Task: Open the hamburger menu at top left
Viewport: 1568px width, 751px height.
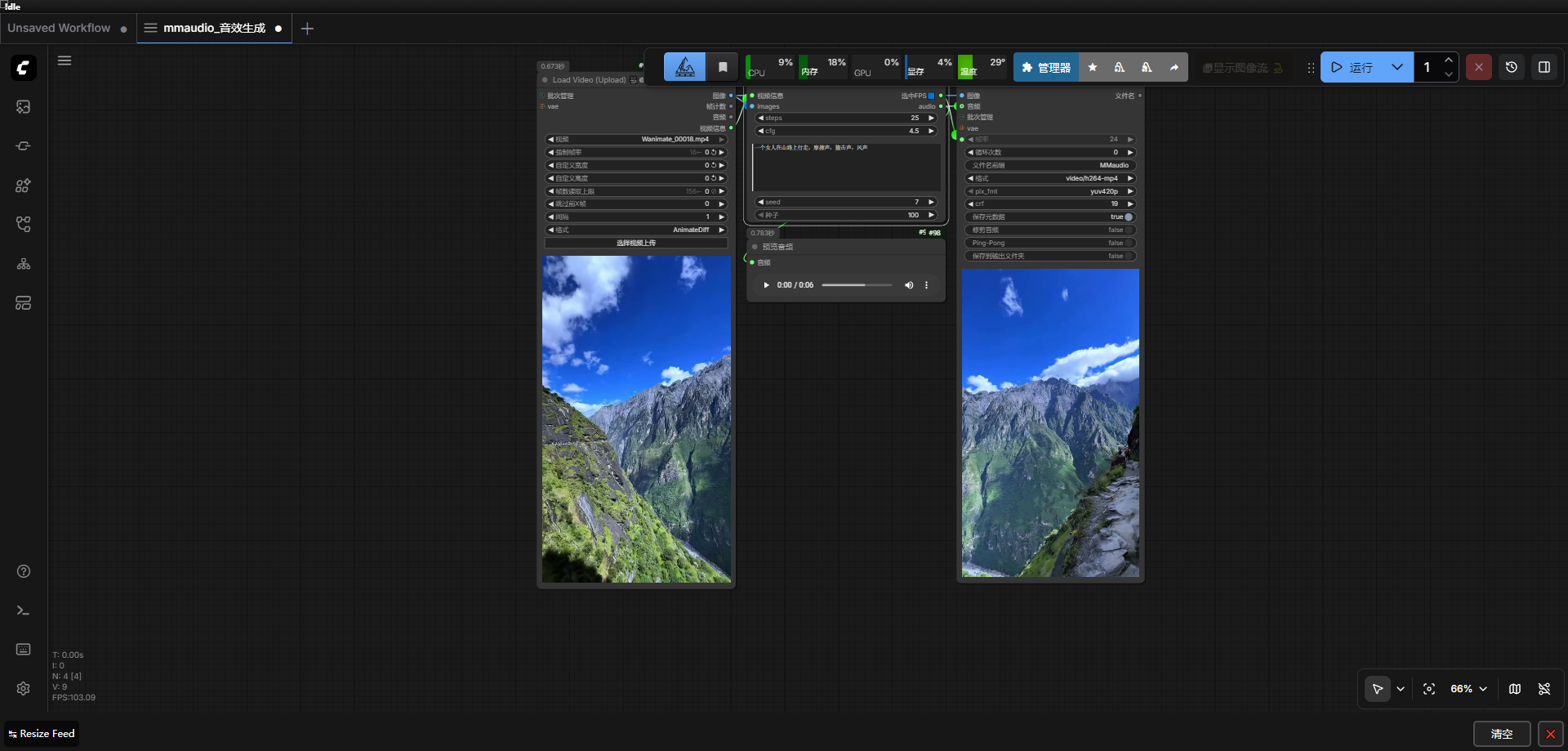Action: pos(65,60)
